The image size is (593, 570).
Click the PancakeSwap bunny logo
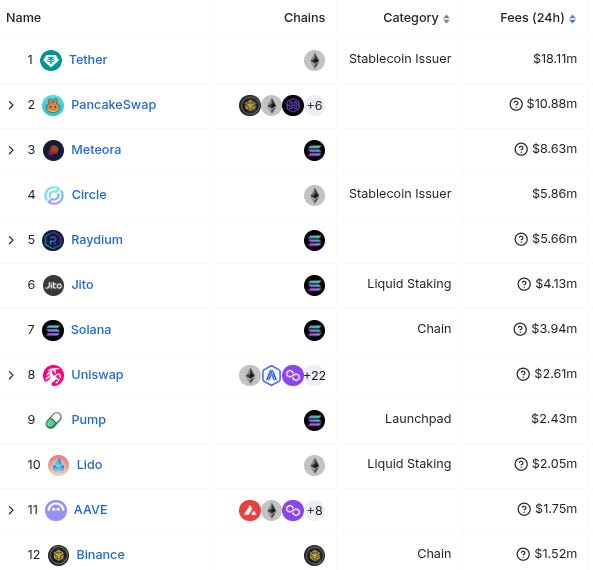(x=53, y=105)
